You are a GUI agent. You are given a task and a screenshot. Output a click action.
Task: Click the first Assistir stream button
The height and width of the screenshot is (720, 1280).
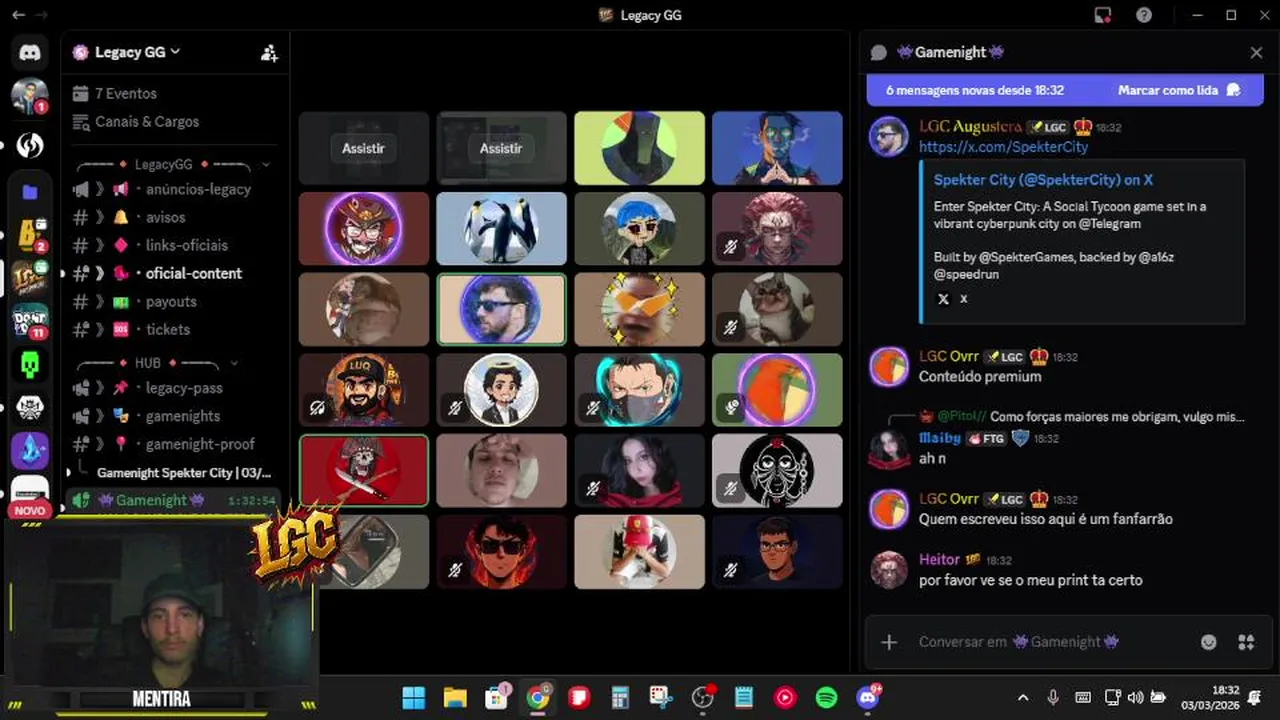point(363,148)
